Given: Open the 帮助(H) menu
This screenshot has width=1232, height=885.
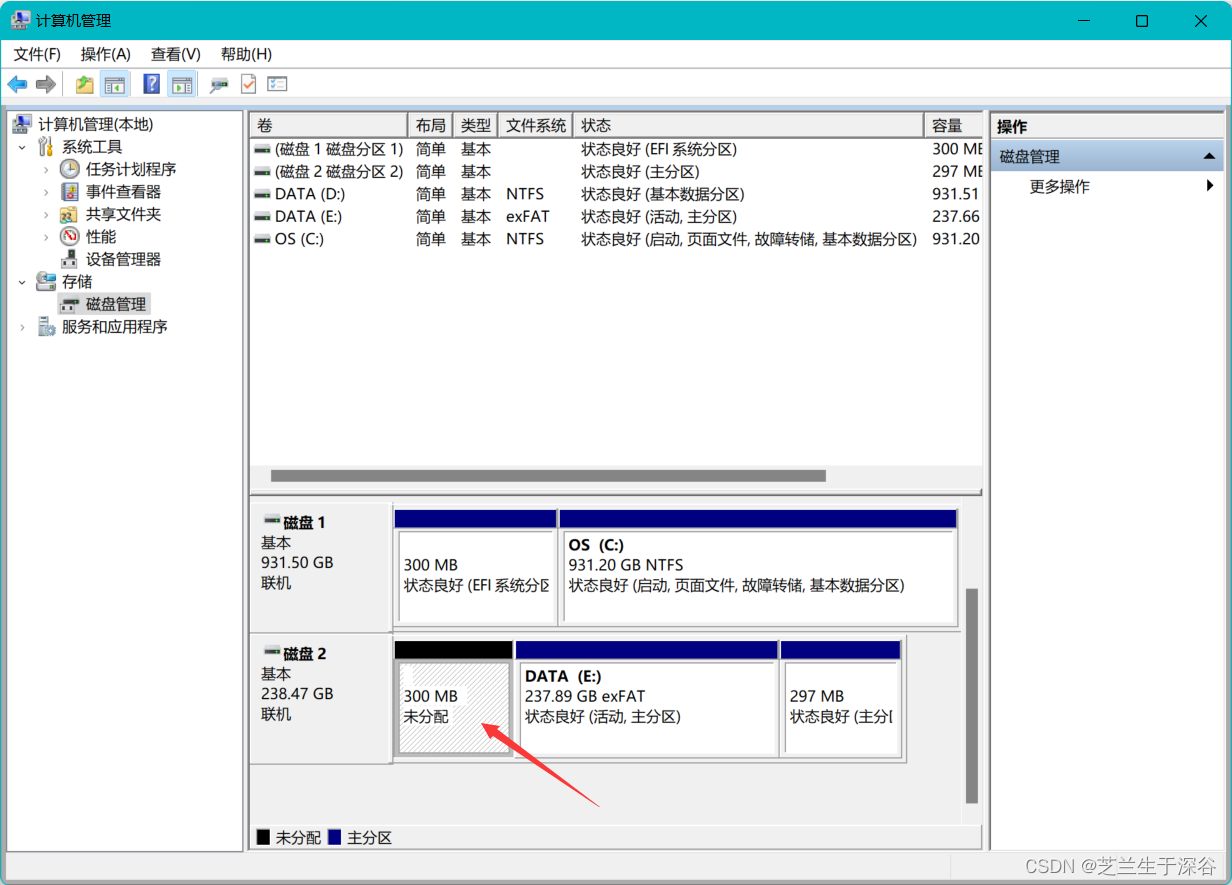Looking at the screenshot, I should 246,54.
